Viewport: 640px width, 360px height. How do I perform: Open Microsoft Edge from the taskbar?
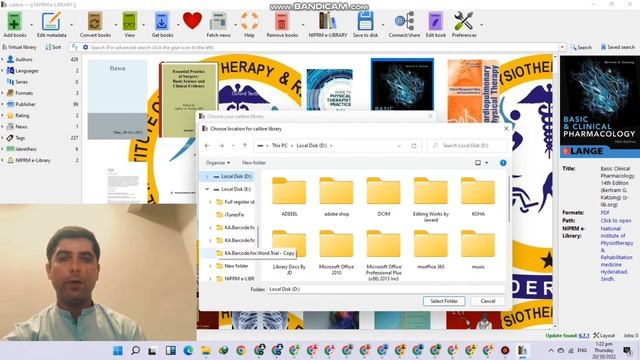(188, 351)
